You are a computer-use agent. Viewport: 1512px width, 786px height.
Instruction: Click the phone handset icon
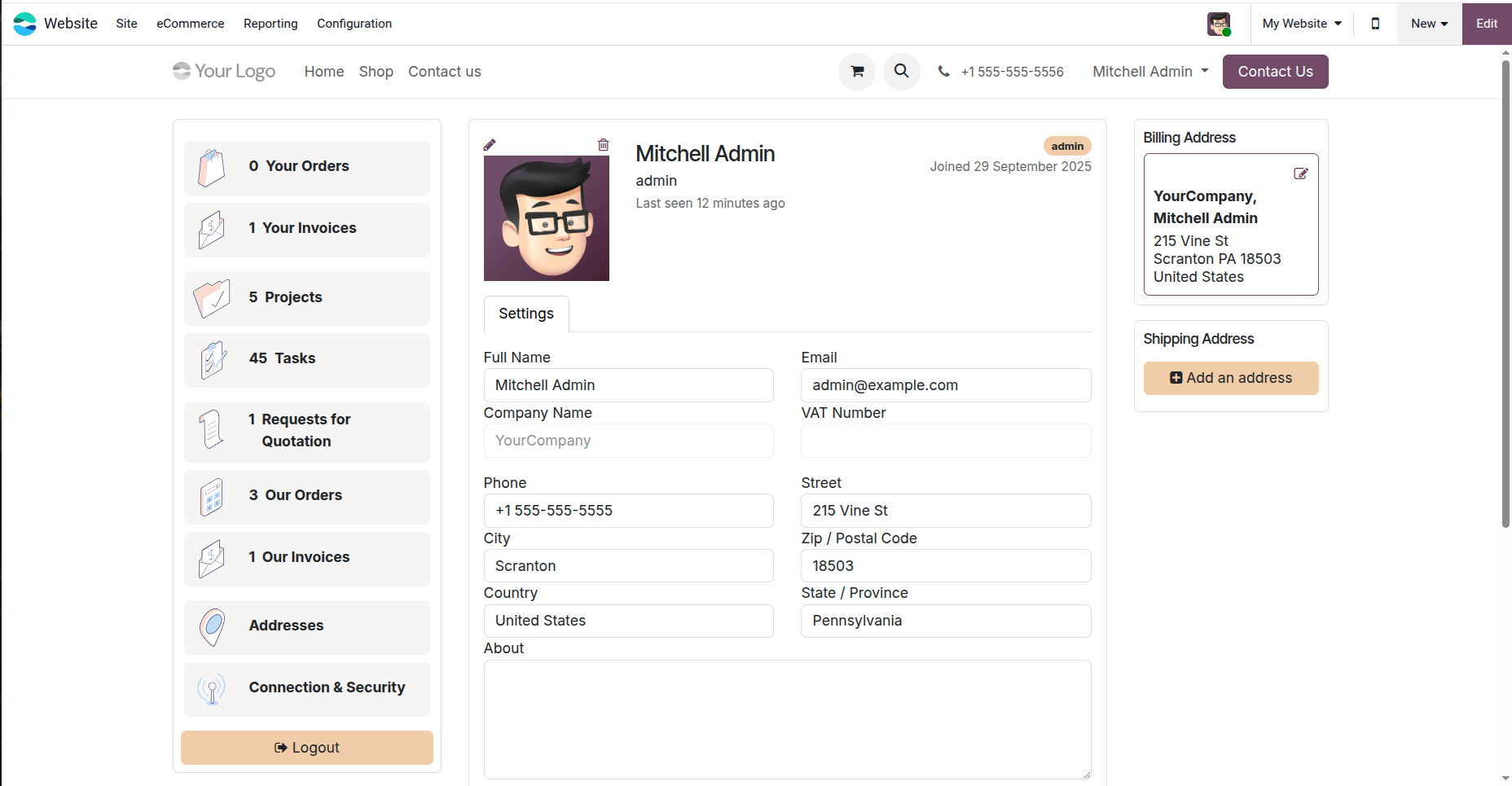pyautogui.click(x=943, y=72)
